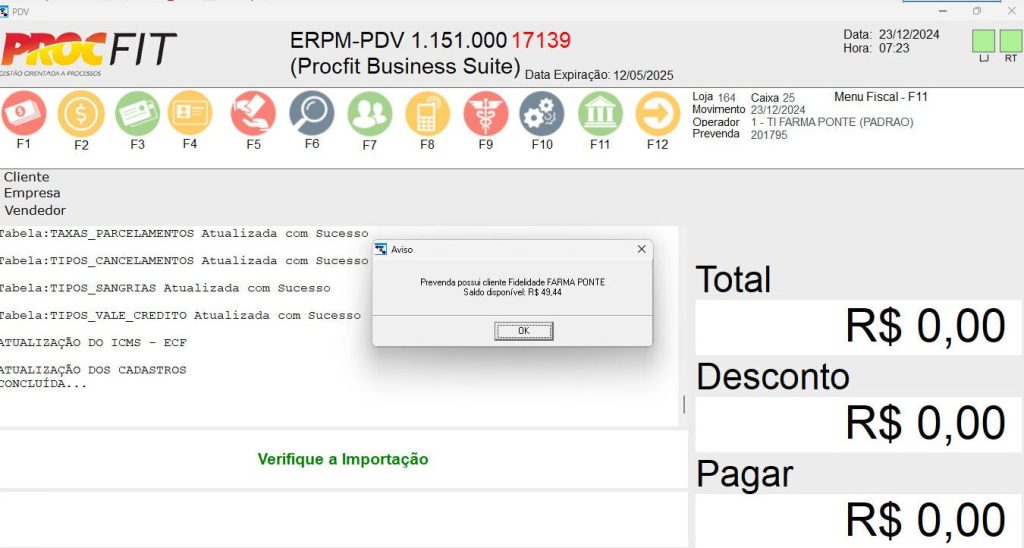Viewport: 1024px width, 548px height.
Task: Click the Pagar R$ 0,00 value
Action: (925, 519)
